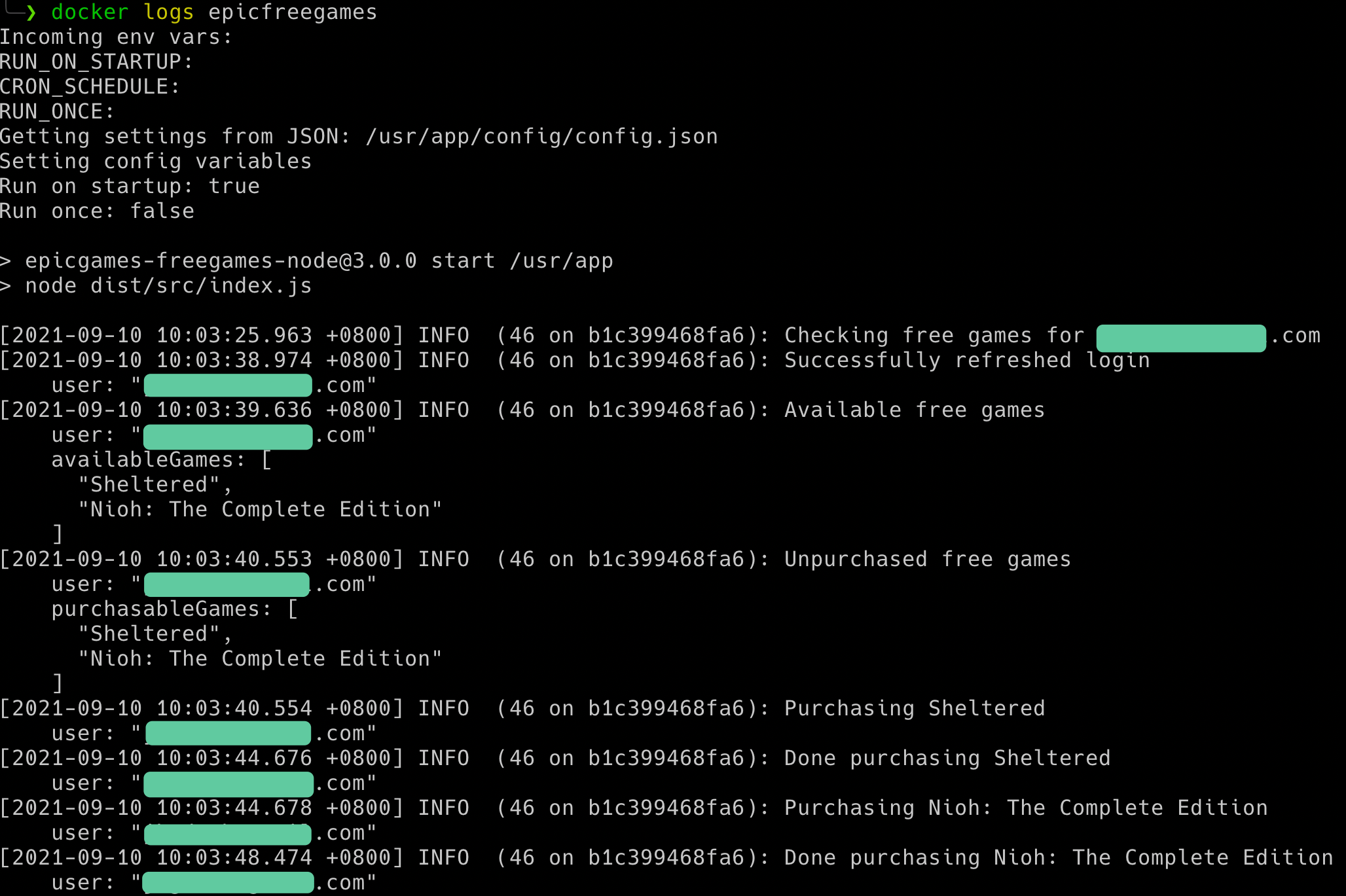This screenshot has width=1346, height=896.
Task: Click the 'Purchasing Sheltered' log message
Action: click(x=915, y=709)
